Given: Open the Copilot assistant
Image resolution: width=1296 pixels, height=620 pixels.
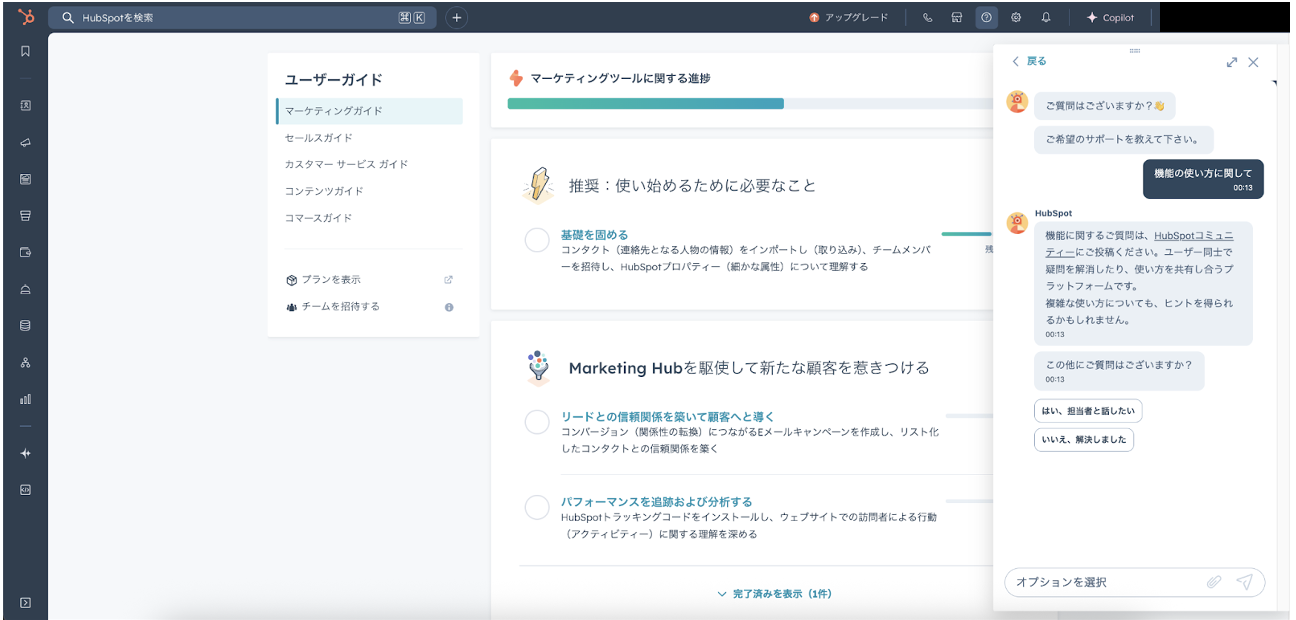Looking at the screenshot, I should [1110, 17].
